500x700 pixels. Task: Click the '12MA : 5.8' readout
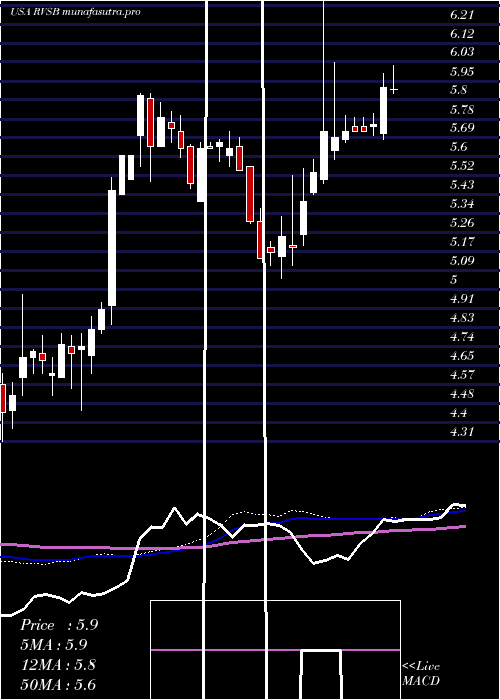(58, 665)
